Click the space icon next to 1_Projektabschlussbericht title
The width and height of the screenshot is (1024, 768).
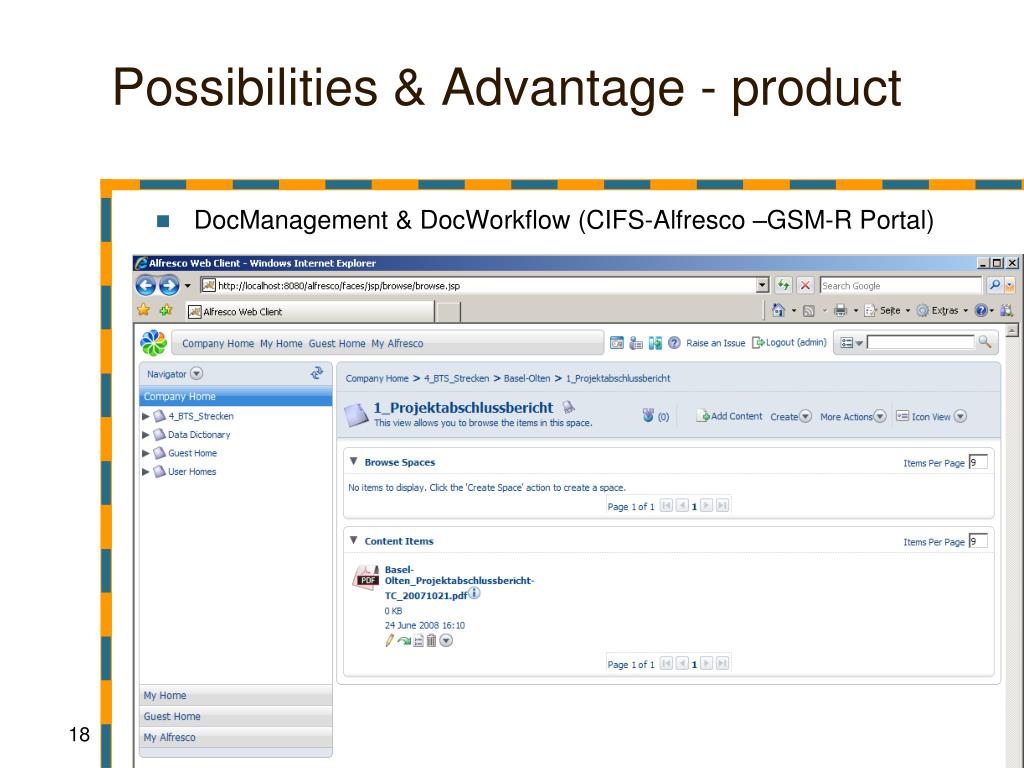(x=356, y=415)
